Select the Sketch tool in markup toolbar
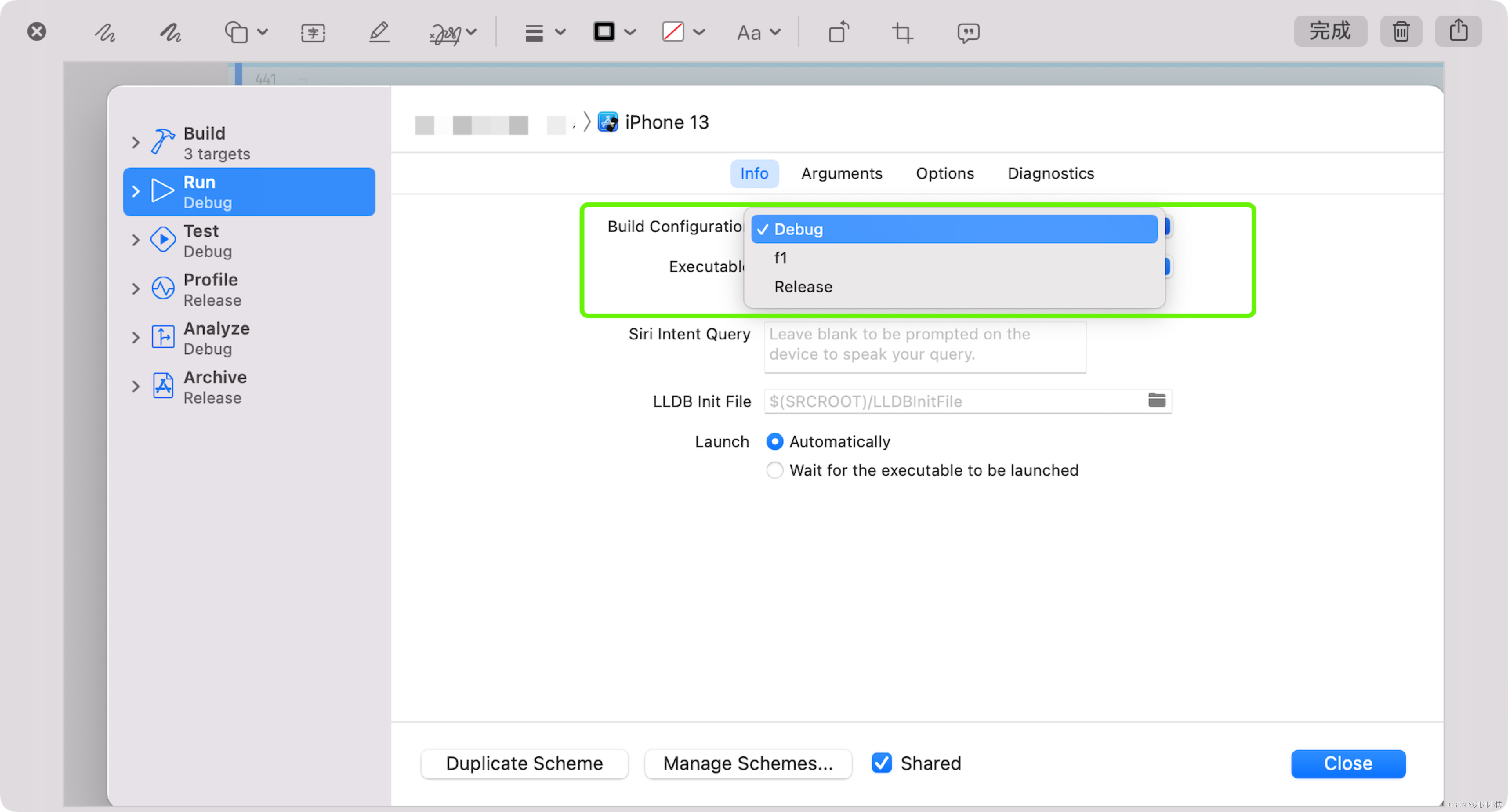The image size is (1508, 812). [x=105, y=32]
